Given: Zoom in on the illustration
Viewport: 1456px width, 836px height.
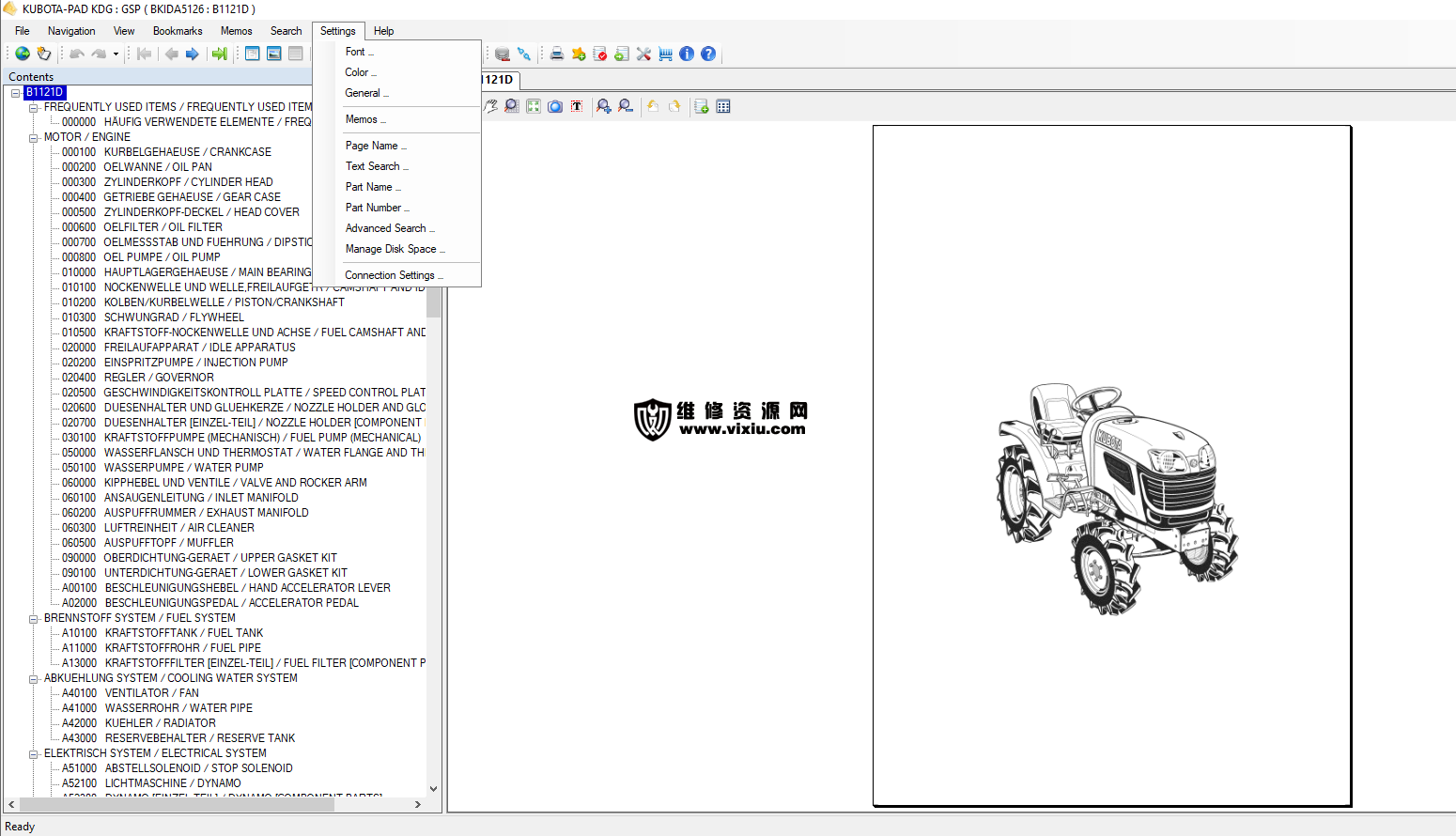Looking at the screenshot, I should [604, 106].
